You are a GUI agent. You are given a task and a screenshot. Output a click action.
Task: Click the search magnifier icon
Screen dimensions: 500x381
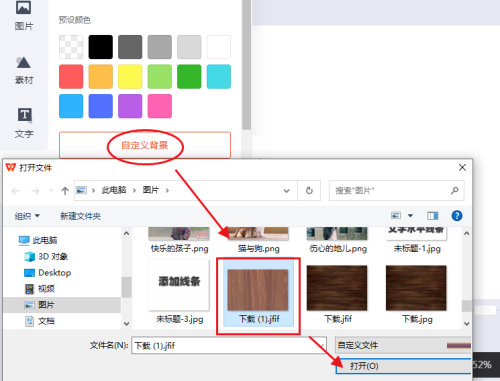click(x=454, y=190)
